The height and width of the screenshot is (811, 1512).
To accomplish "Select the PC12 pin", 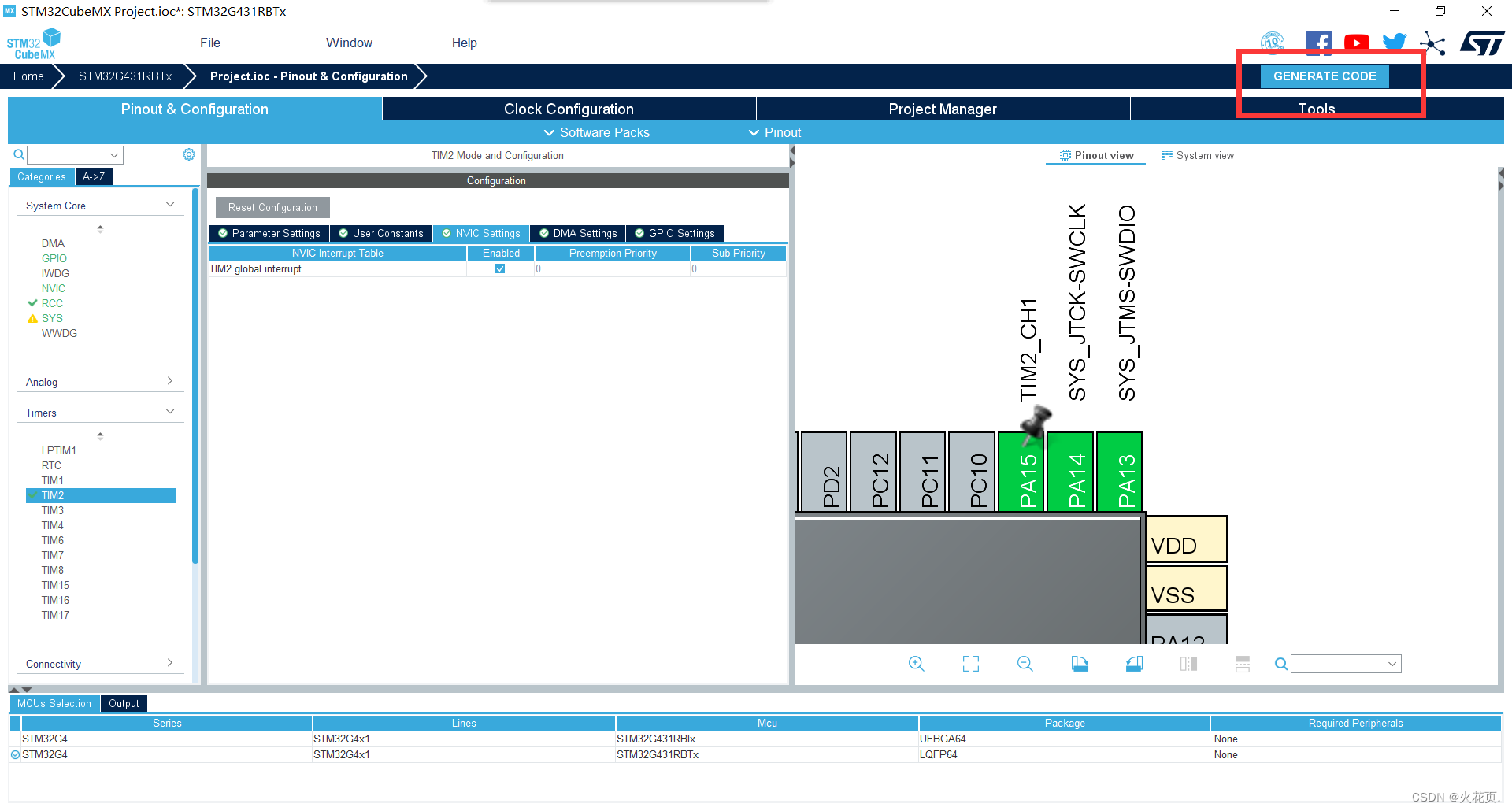I will pyautogui.click(x=873, y=472).
